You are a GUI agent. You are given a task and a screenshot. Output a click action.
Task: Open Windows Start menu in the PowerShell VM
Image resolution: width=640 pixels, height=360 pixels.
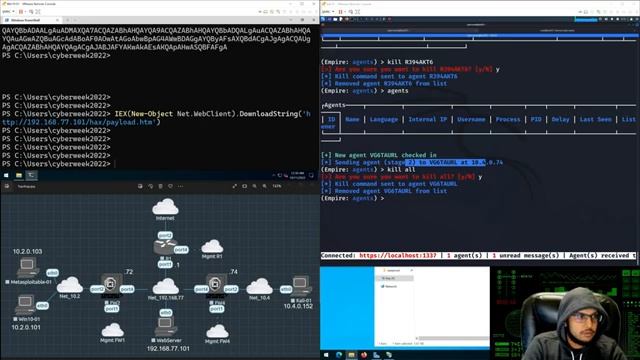[6, 175]
